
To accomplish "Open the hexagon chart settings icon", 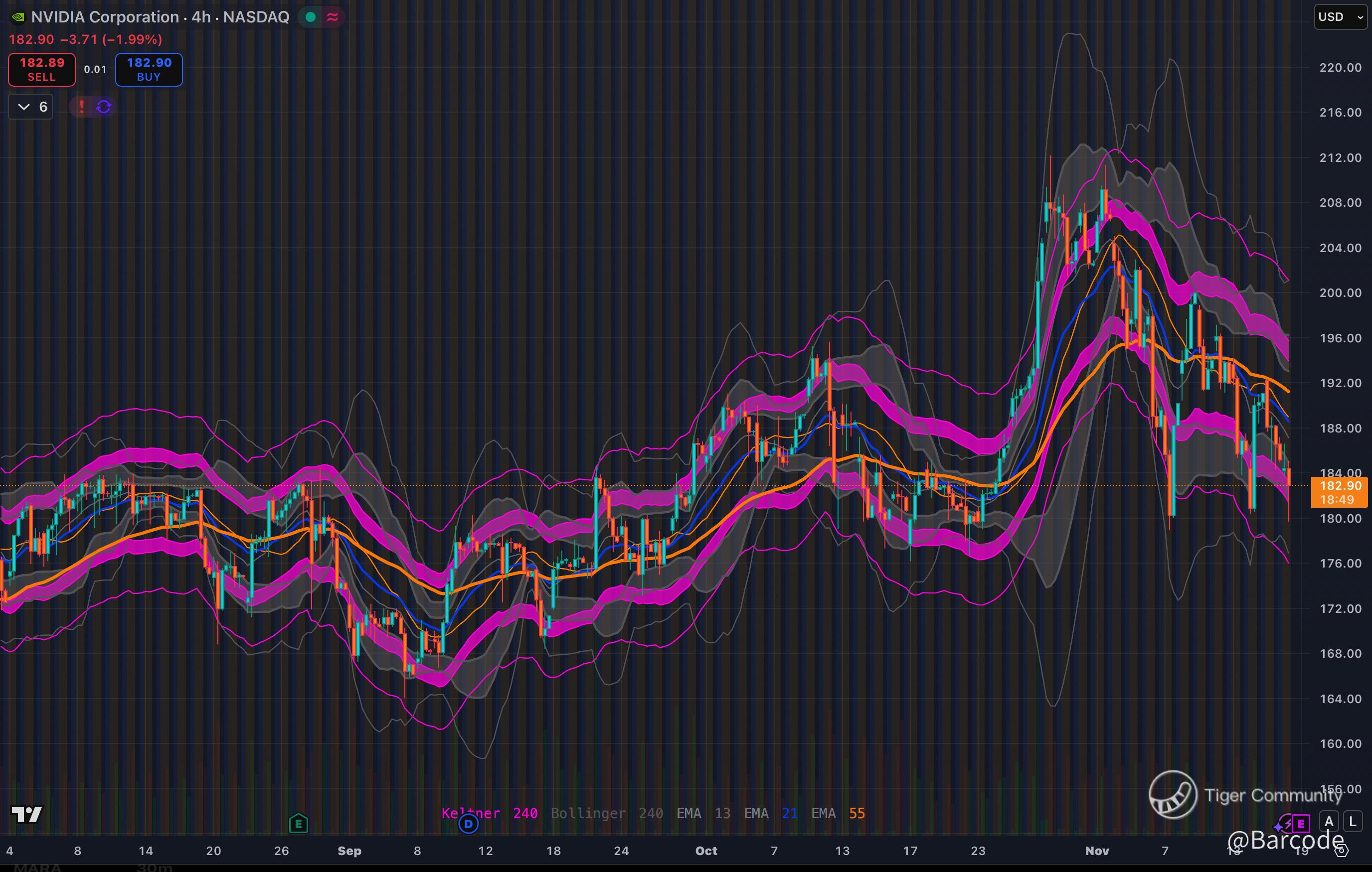I will 1343,851.
